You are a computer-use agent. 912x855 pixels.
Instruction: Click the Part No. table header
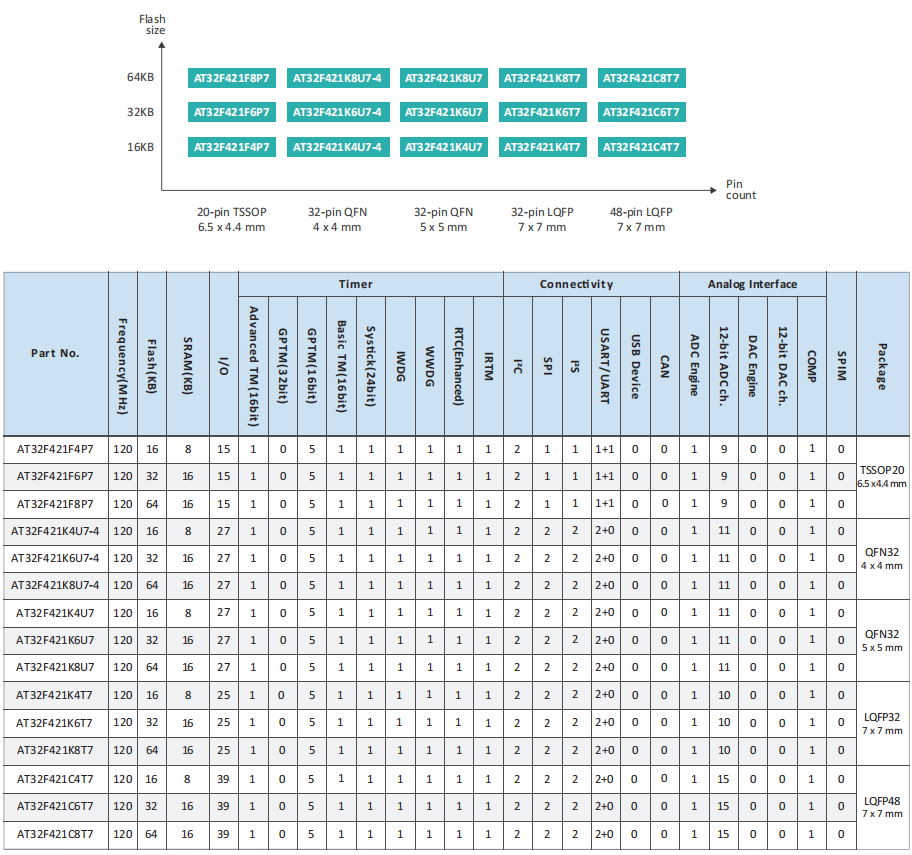55,353
